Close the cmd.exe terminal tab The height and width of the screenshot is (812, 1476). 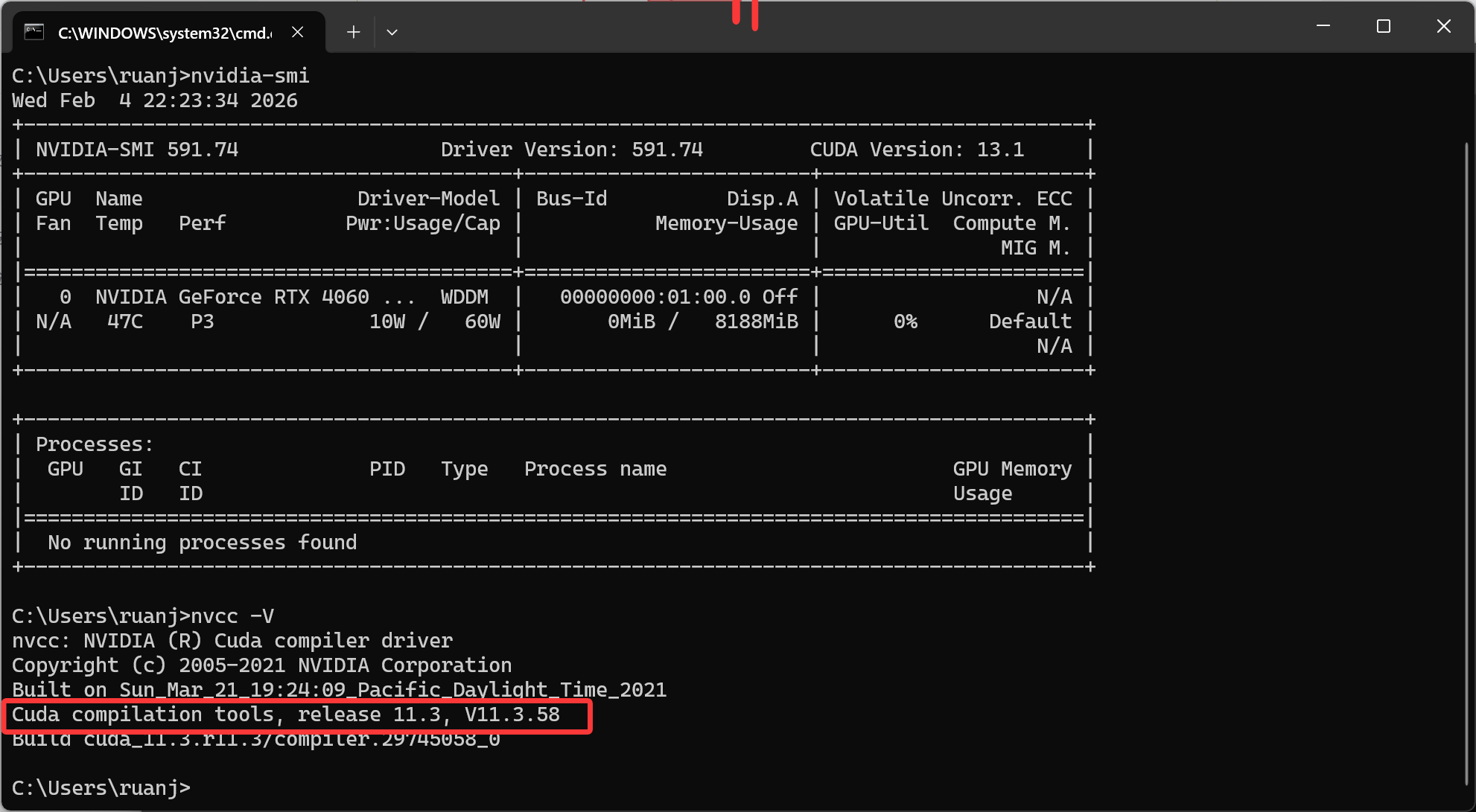[297, 32]
